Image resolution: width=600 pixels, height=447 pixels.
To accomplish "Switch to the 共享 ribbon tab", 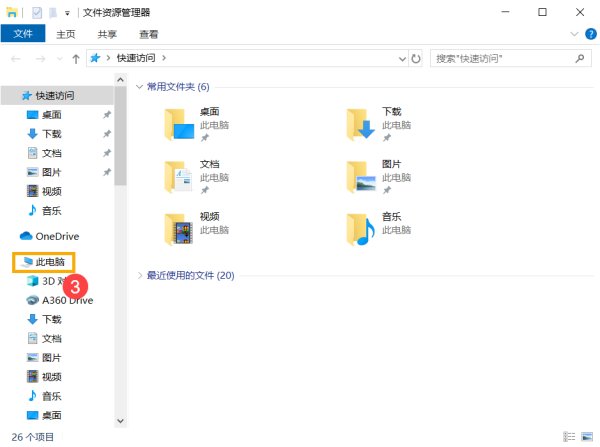I will point(107,34).
